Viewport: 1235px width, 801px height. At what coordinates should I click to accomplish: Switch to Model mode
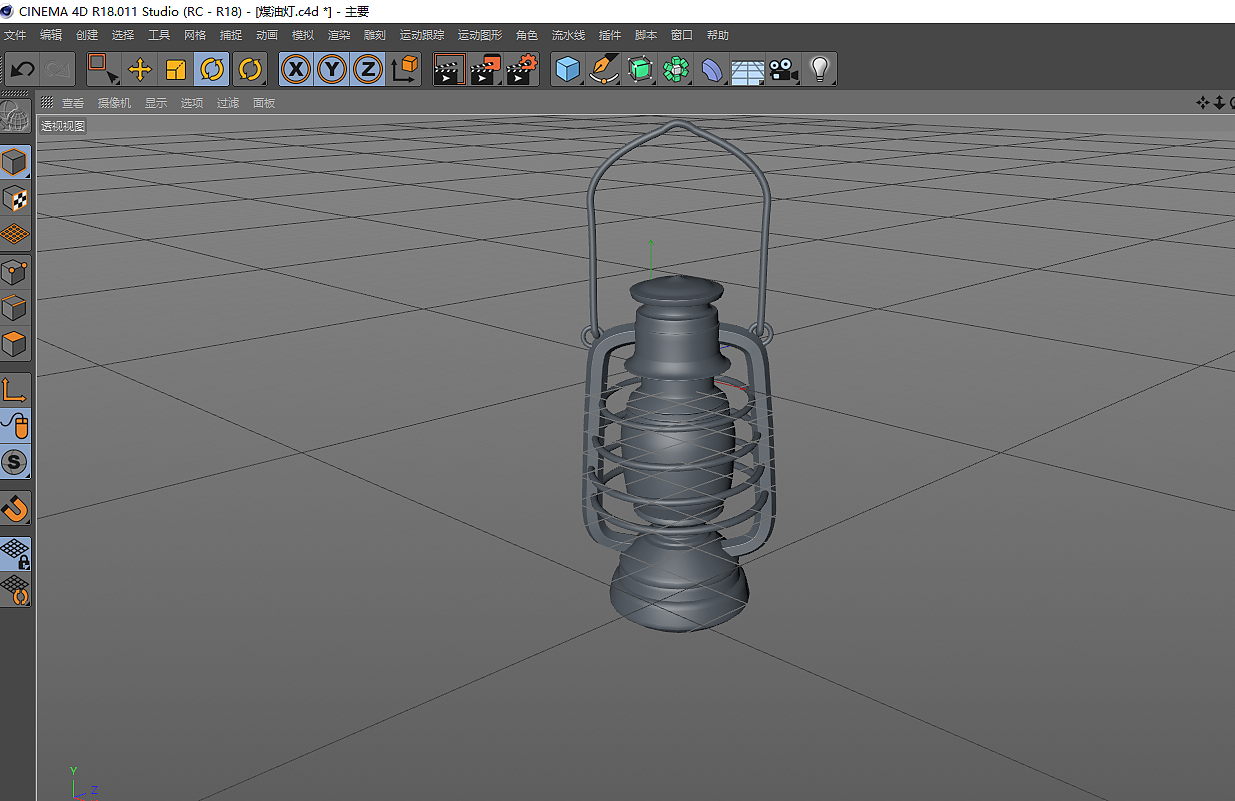click(x=15, y=162)
